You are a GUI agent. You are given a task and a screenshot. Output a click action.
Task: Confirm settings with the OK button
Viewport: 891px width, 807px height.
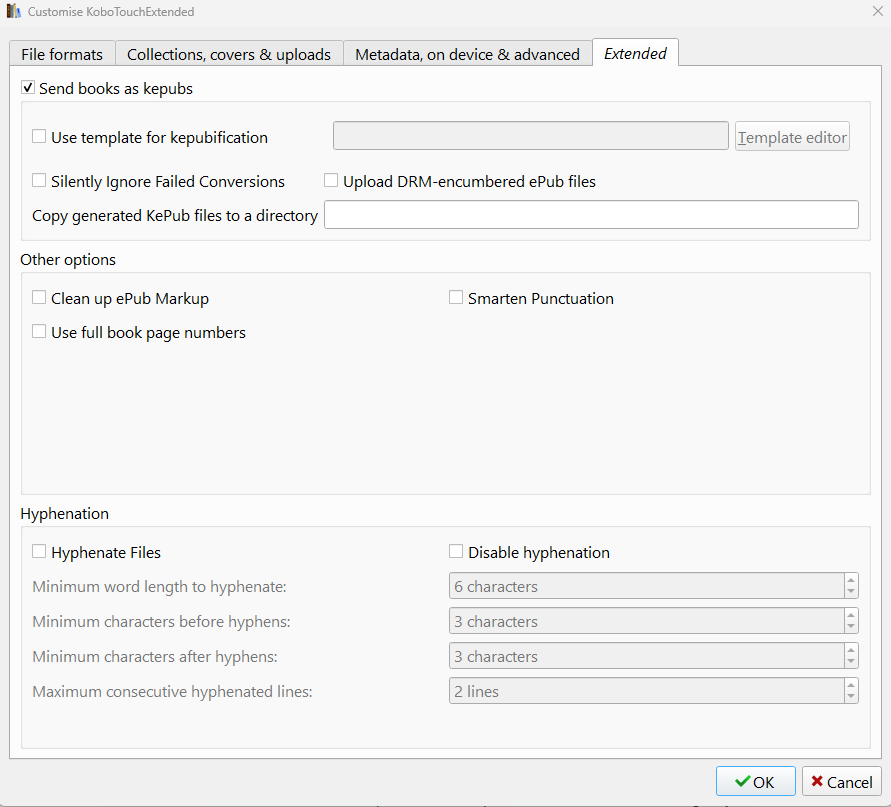click(755, 782)
